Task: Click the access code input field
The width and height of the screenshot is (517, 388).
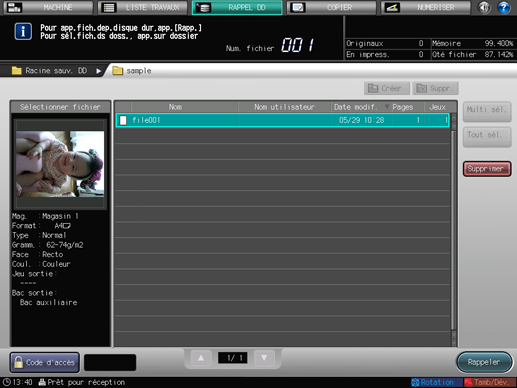Action: pyautogui.click(x=110, y=362)
